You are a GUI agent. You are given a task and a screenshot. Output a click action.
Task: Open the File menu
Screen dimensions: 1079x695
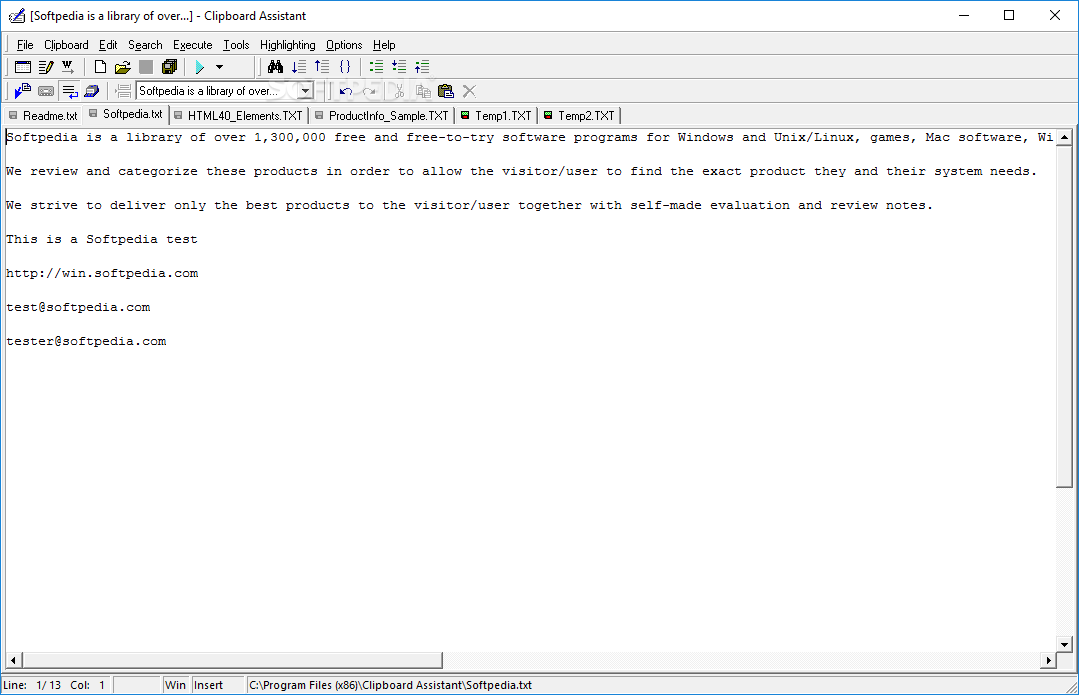(25, 45)
